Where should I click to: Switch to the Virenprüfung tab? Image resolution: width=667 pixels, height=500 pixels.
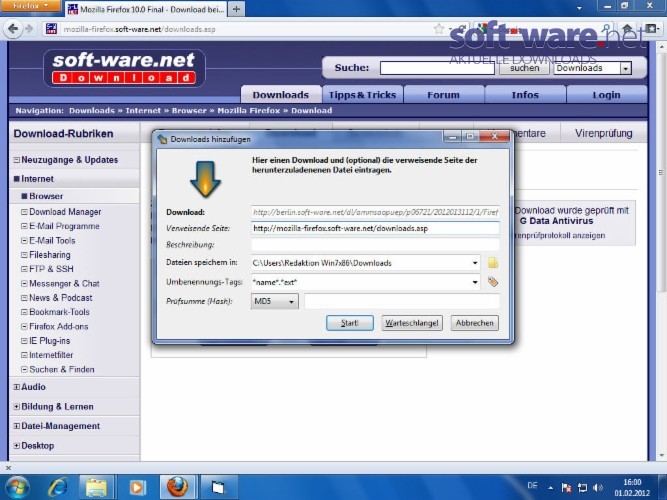(x=603, y=133)
